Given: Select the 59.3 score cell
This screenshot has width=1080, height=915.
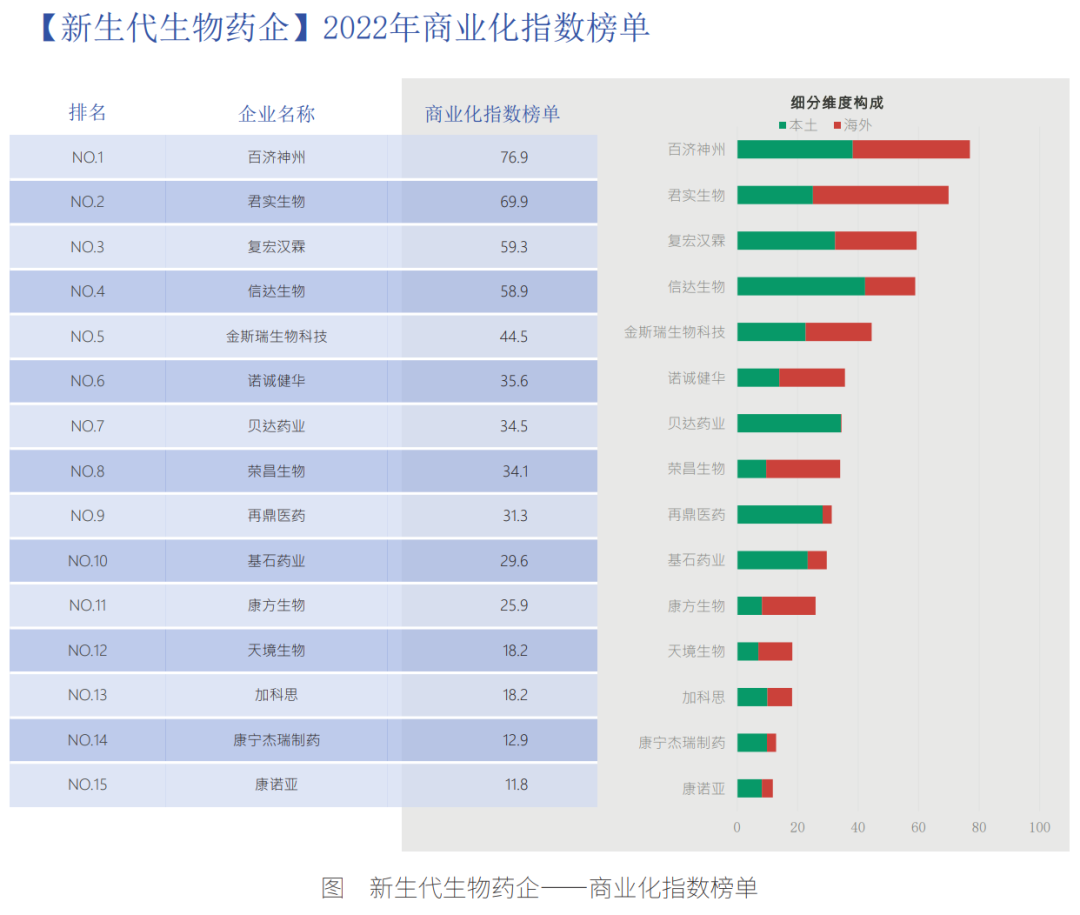Looking at the screenshot, I should point(513,247).
